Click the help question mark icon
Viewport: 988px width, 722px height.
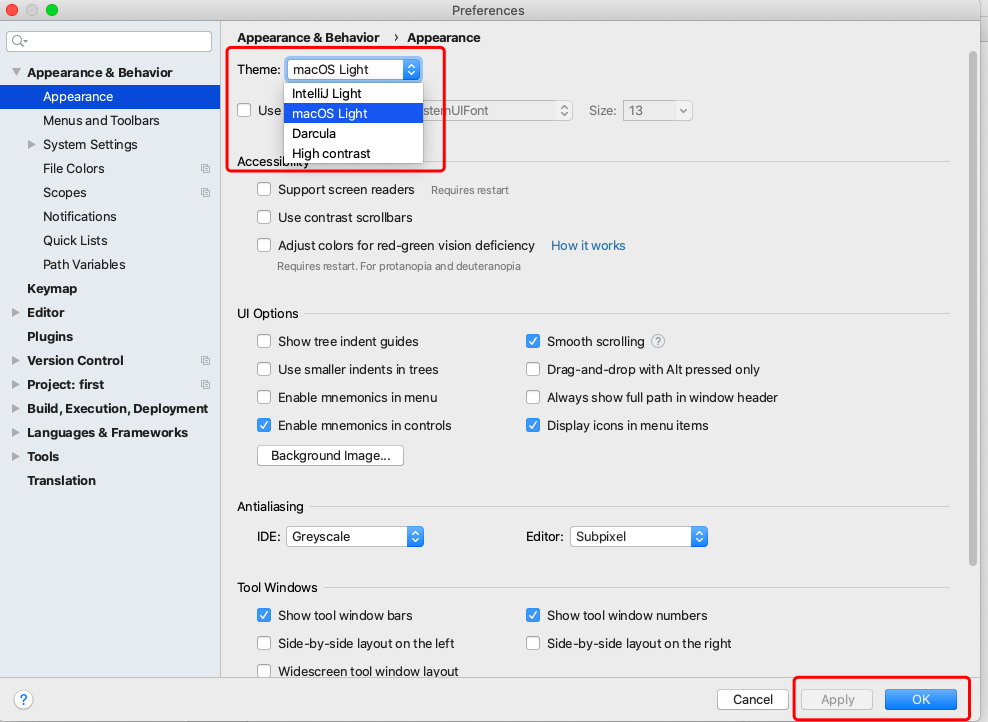coord(23,699)
